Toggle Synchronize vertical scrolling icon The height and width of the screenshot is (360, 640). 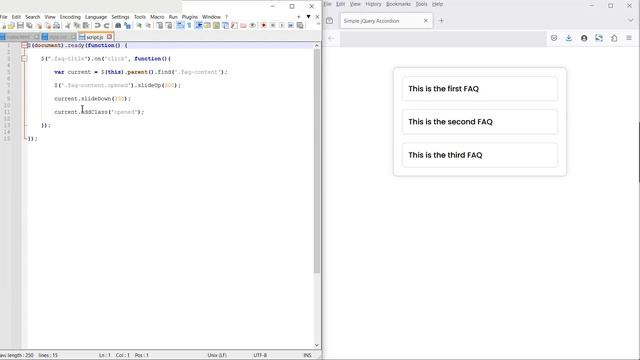coord(160,25)
